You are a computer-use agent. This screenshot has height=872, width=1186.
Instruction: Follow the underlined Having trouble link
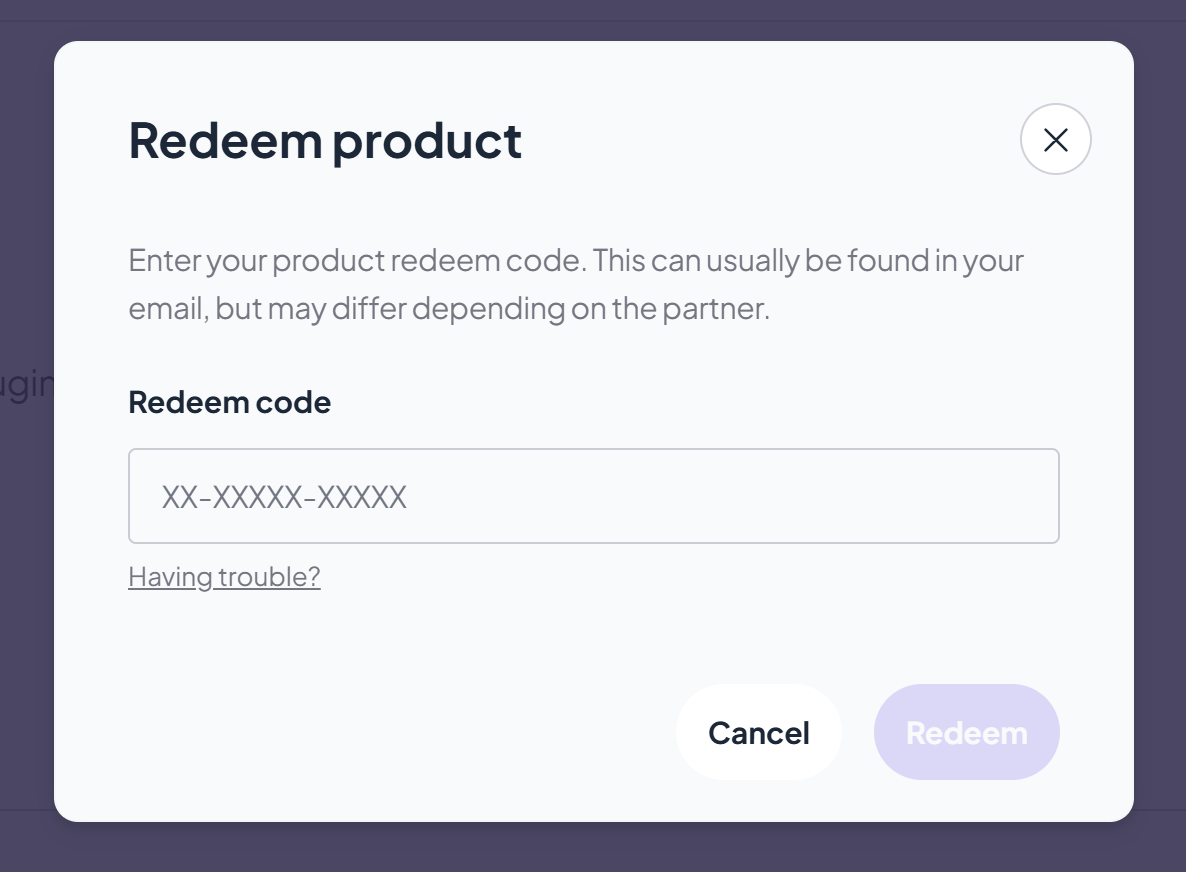tap(224, 577)
